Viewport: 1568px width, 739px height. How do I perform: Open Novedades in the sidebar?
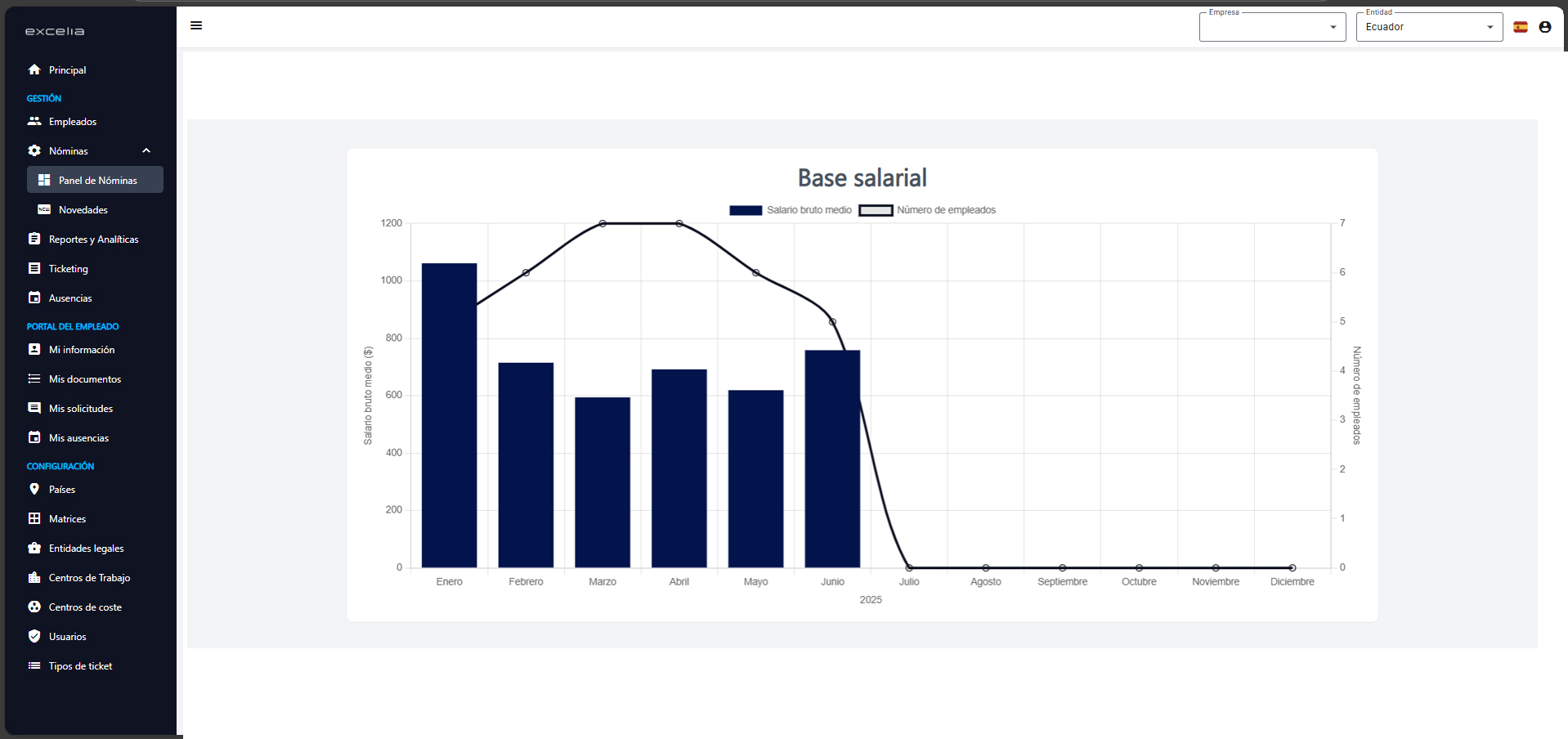point(83,209)
